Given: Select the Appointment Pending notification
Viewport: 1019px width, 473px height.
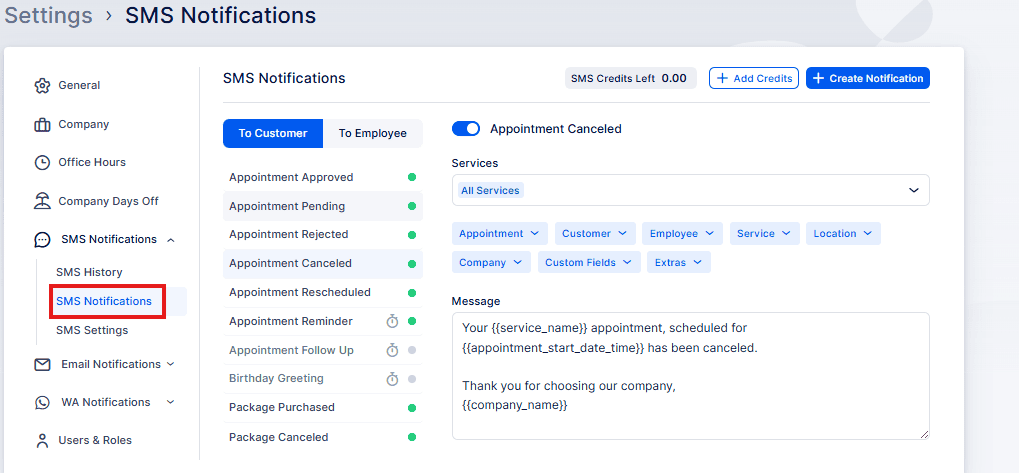Looking at the screenshot, I should click(323, 206).
